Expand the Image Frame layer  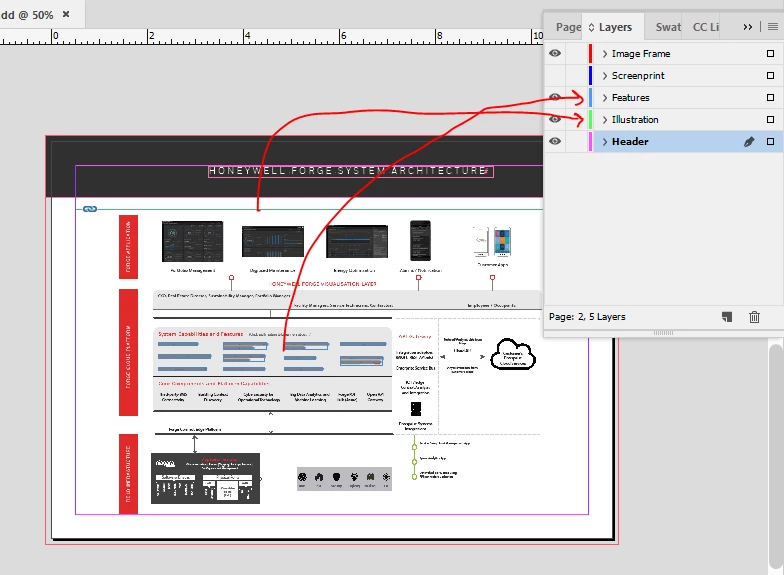pos(605,54)
